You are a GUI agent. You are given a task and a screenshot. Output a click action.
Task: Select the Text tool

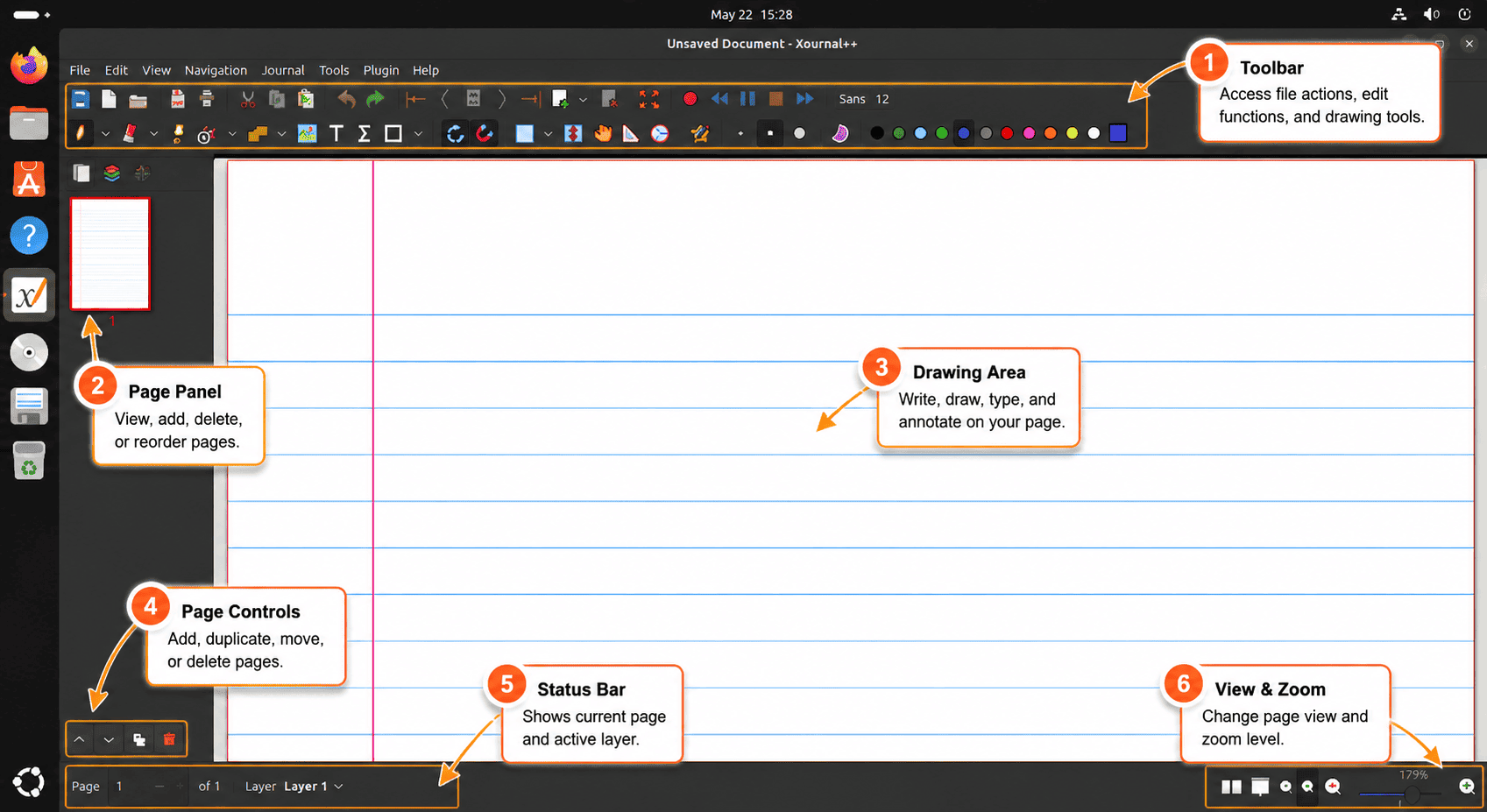click(336, 133)
